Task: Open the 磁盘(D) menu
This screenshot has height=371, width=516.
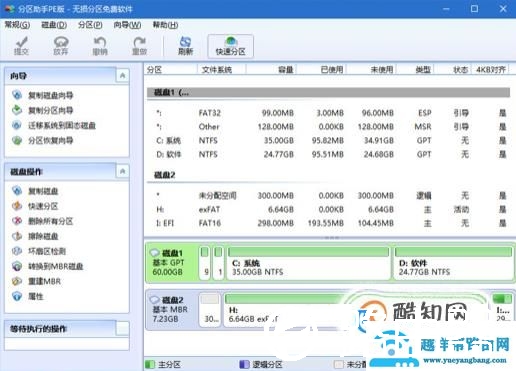Action: coord(54,25)
